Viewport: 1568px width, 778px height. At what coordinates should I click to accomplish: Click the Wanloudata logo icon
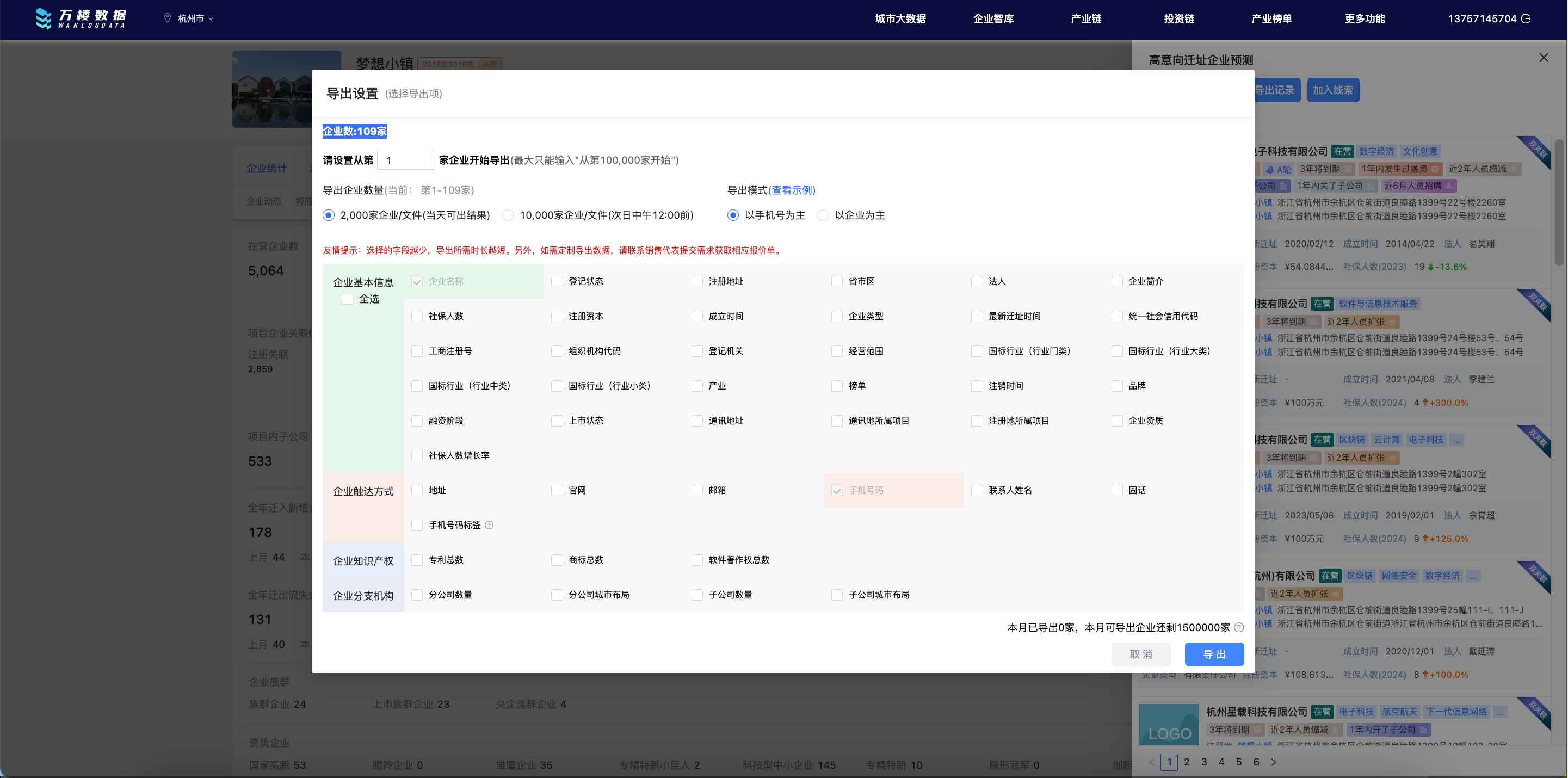[44, 18]
